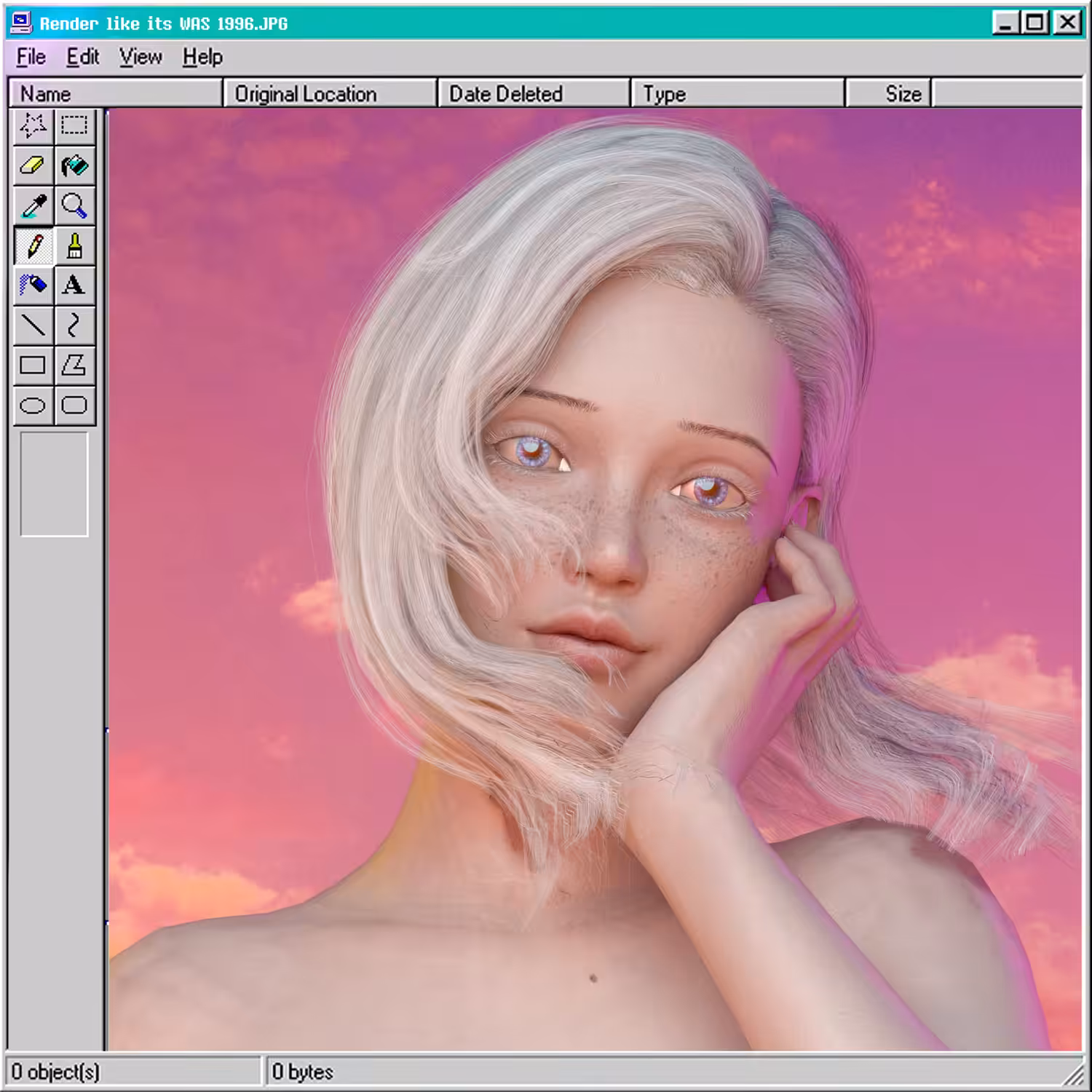The width and height of the screenshot is (1092, 1092).
Task: Open the File menu
Action: click(31, 57)
